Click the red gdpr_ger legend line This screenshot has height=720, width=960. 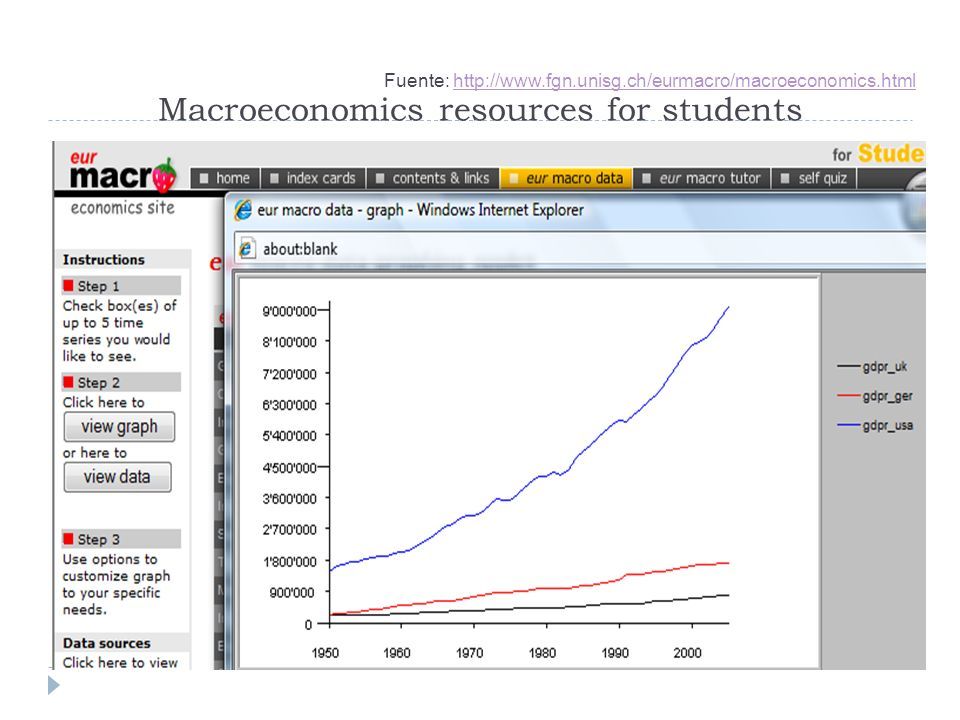click(x=849, y=396)
